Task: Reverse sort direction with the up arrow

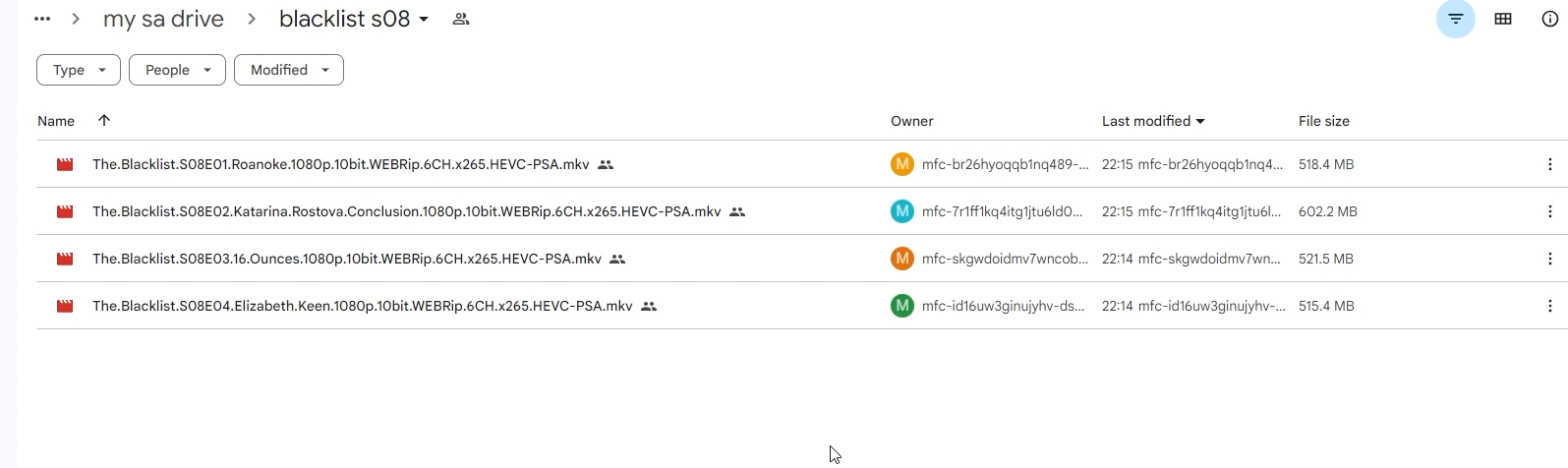Action: [104, 120]
